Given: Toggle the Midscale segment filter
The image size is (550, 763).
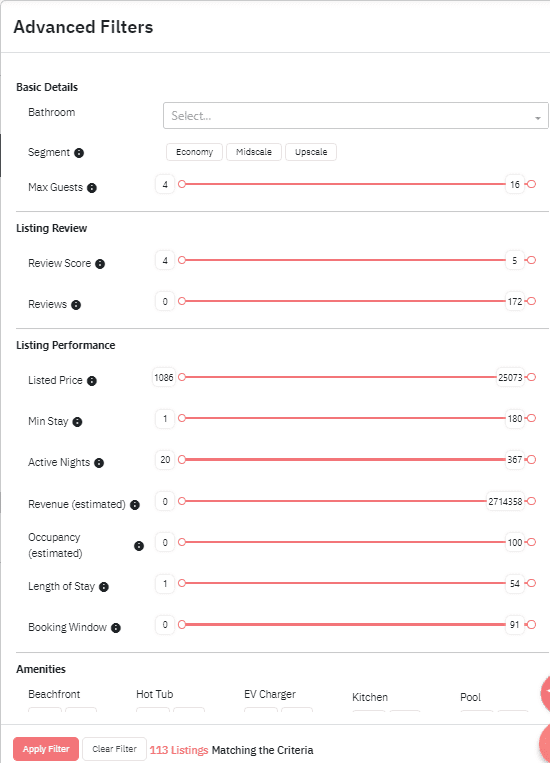Looking at the screenshot, I should [x=254, y=152].
